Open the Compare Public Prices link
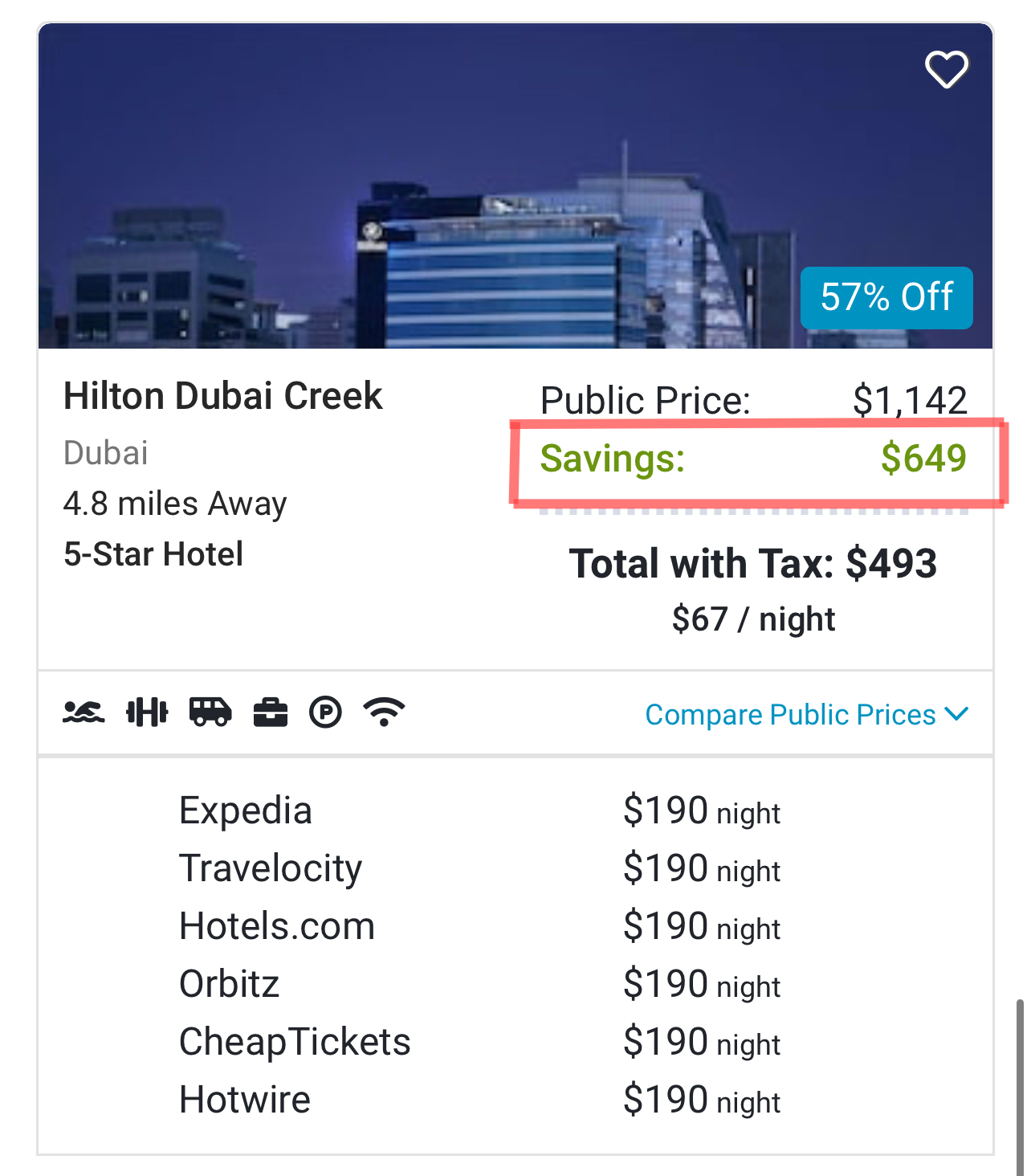 (x=790, y=715)
